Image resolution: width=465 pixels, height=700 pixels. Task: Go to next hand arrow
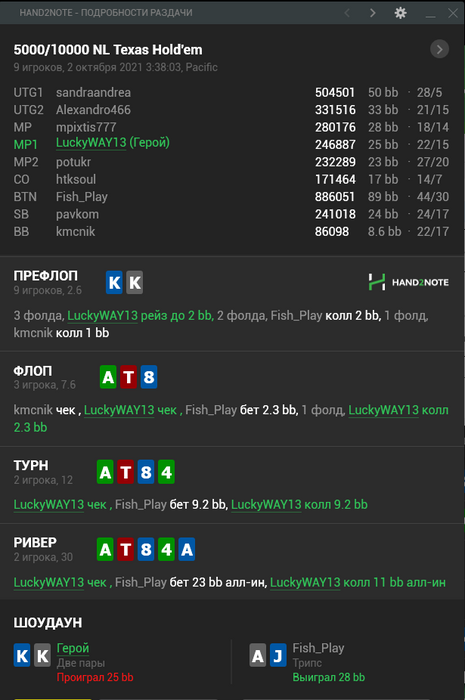373,13
